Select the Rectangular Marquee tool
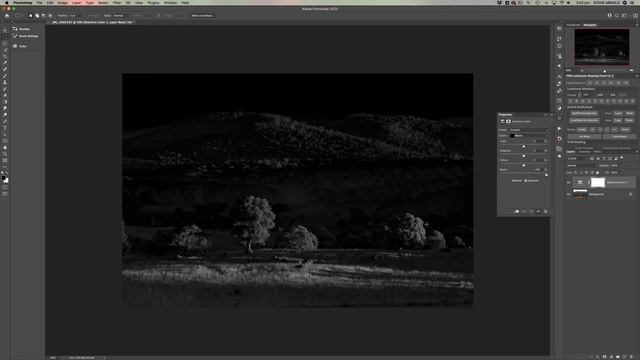This screenshot has width=640, height=360. (5, 37)
